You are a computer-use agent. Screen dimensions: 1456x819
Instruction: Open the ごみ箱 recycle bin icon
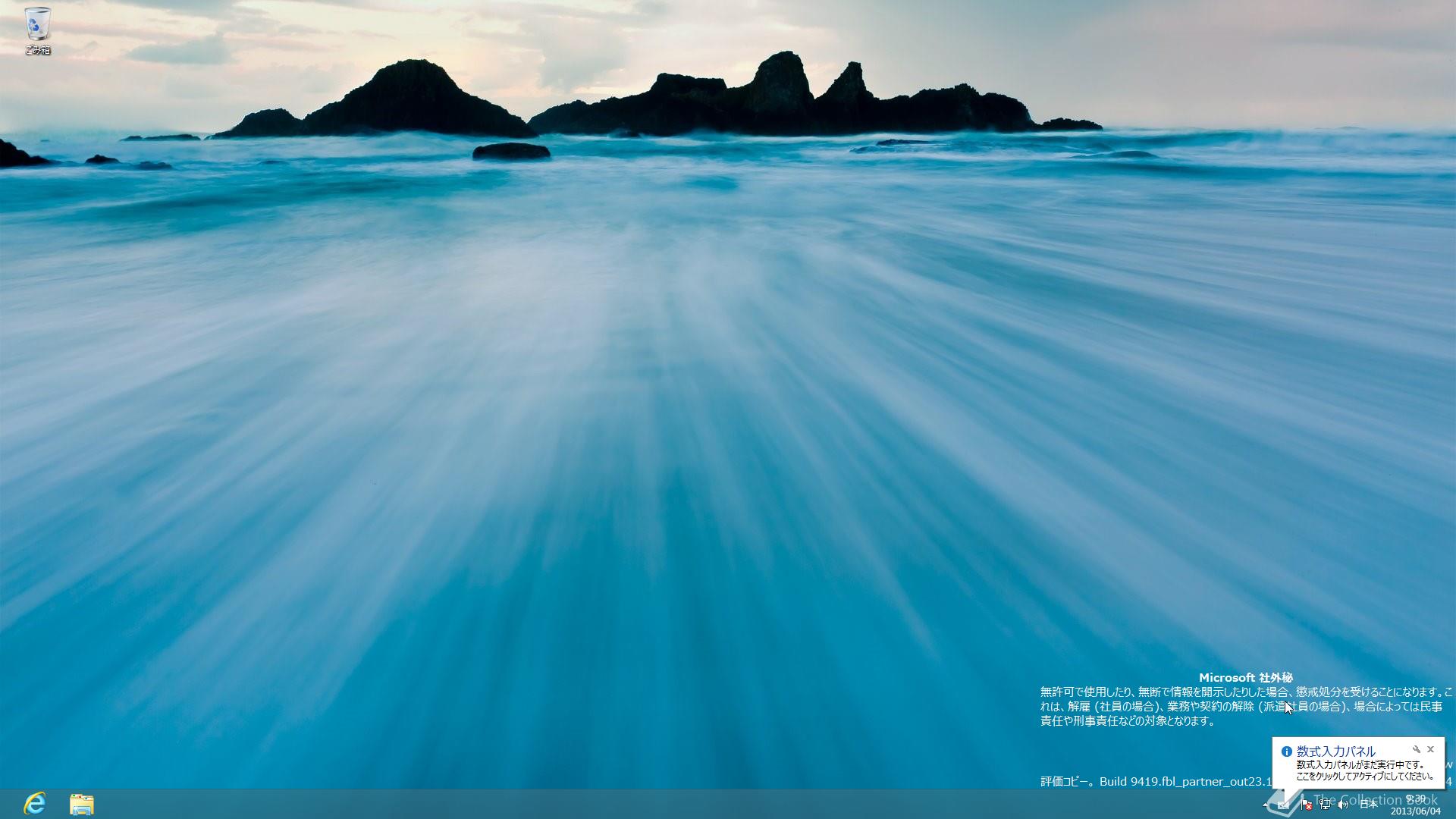[37, 31]
